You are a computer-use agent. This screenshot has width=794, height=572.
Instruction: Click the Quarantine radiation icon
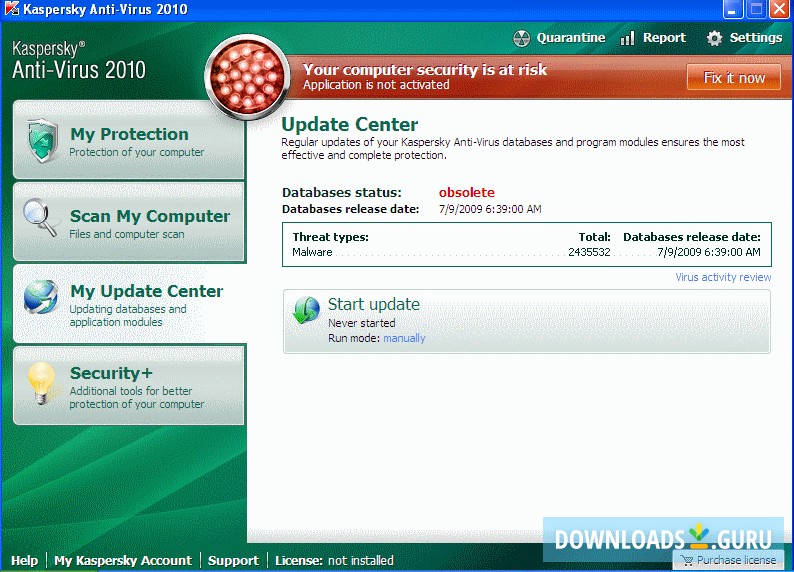pos(522,38)
